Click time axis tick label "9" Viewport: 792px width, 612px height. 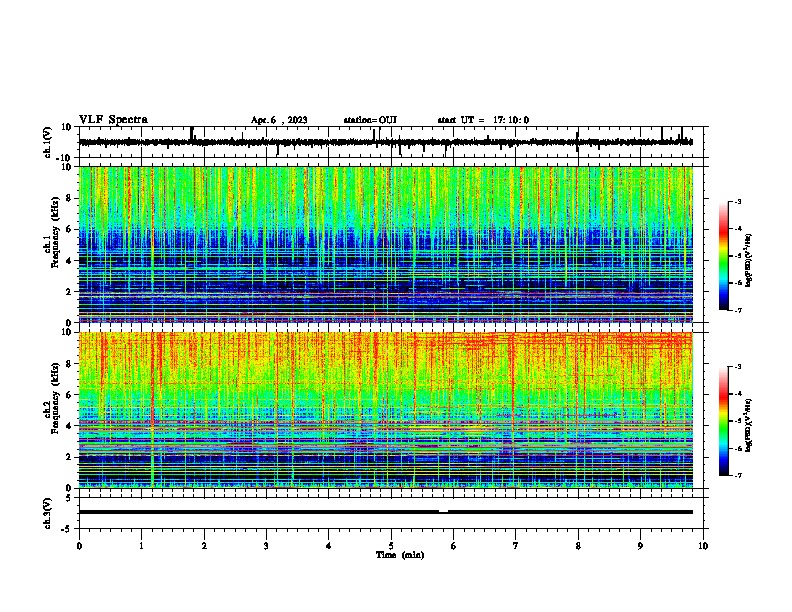pos(640,546)
